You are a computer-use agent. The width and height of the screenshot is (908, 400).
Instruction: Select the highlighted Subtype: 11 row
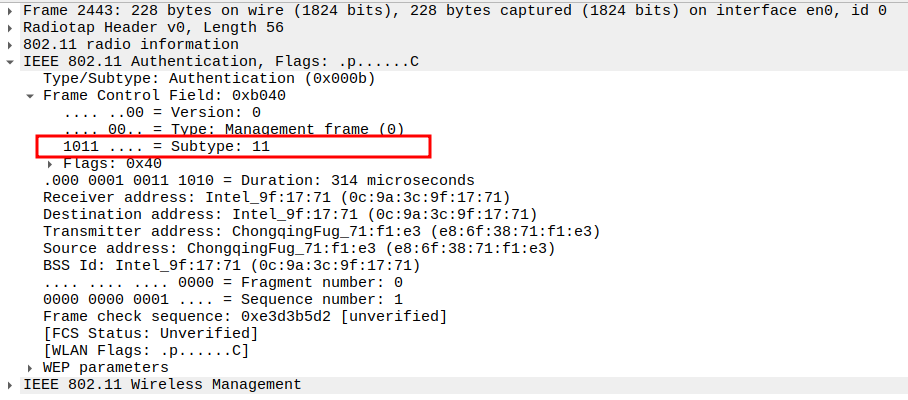pyautogui.click(x=167, y=147)
